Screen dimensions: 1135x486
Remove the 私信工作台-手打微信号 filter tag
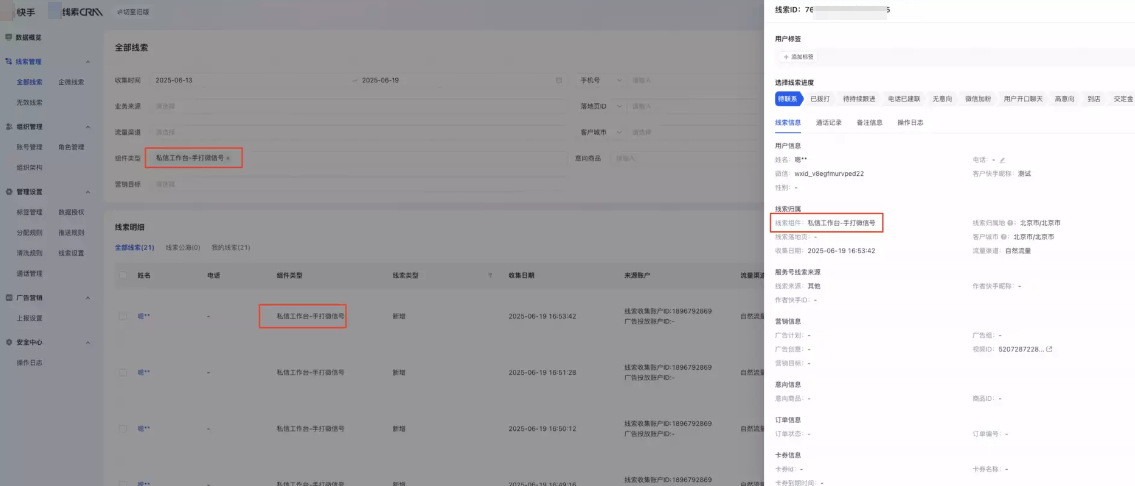[x=228, y=157]
